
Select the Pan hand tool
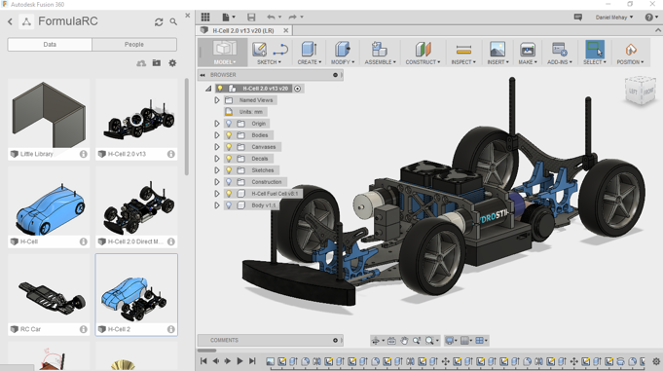[404, 341]
